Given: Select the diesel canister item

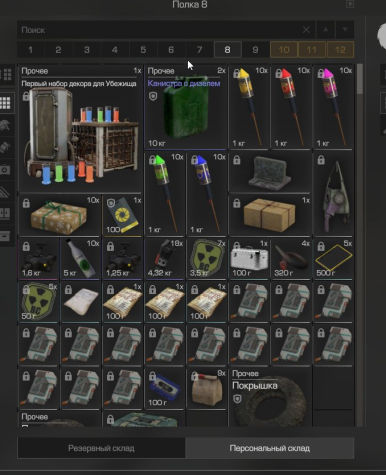Looking at the screenshot, I should pos(186,107).
